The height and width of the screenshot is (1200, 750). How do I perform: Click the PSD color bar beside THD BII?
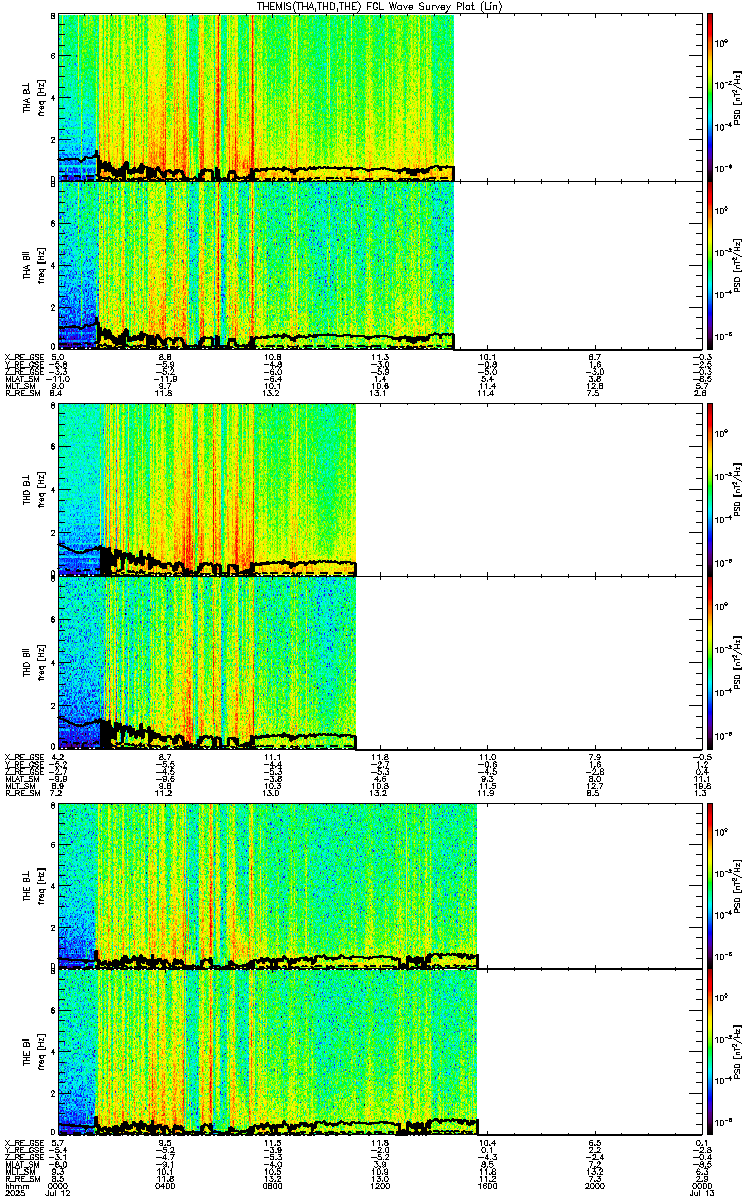pyautogui.click(x=710, y=663)
